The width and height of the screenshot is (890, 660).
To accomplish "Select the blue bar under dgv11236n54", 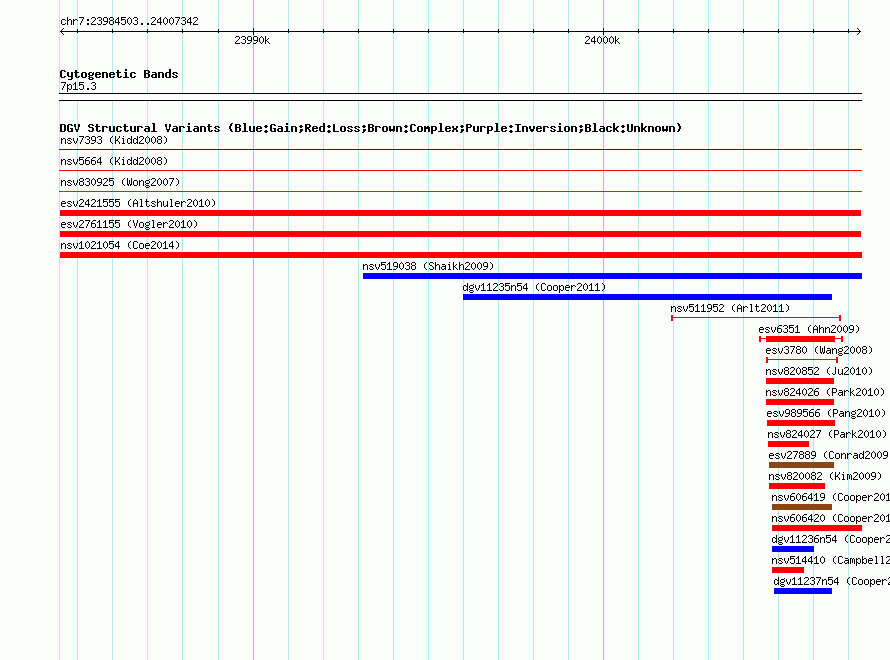I will [x=793, y=549].
